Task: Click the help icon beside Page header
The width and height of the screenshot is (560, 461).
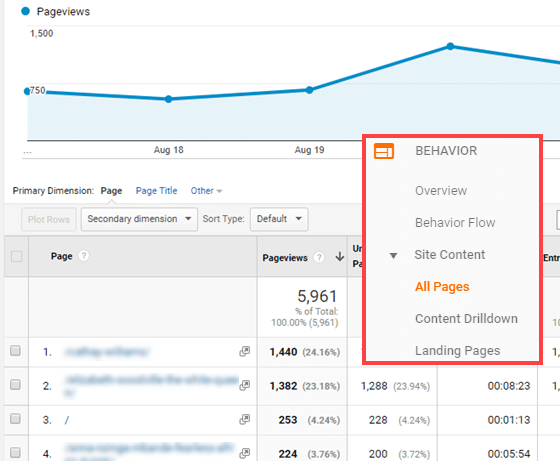Action: click(84, 256)
